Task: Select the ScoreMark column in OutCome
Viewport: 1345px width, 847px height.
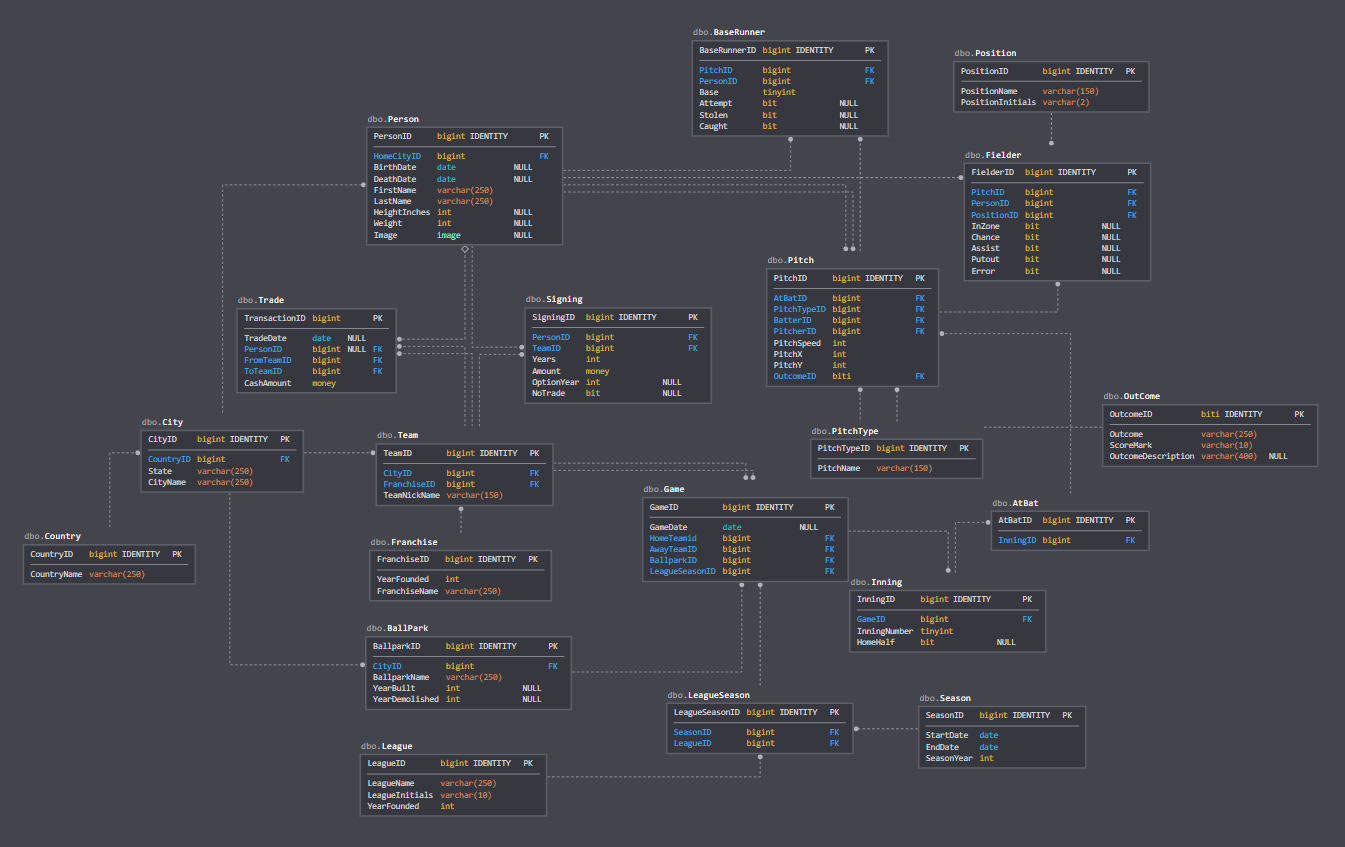Action: (x=1211, y=445)
